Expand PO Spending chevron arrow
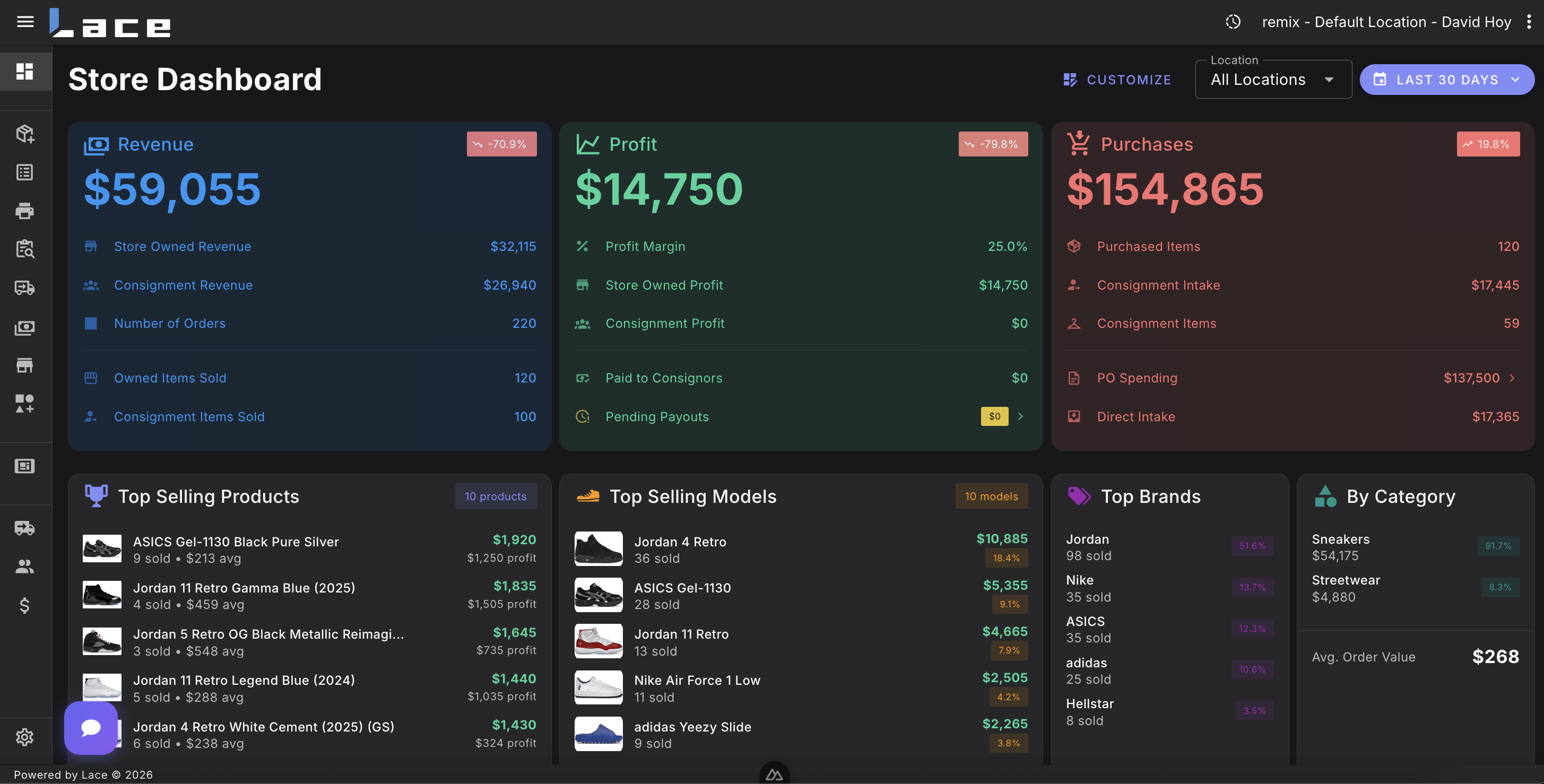Image resolution: width=1544 pixels, height=784 pixels. [1512, 378]
